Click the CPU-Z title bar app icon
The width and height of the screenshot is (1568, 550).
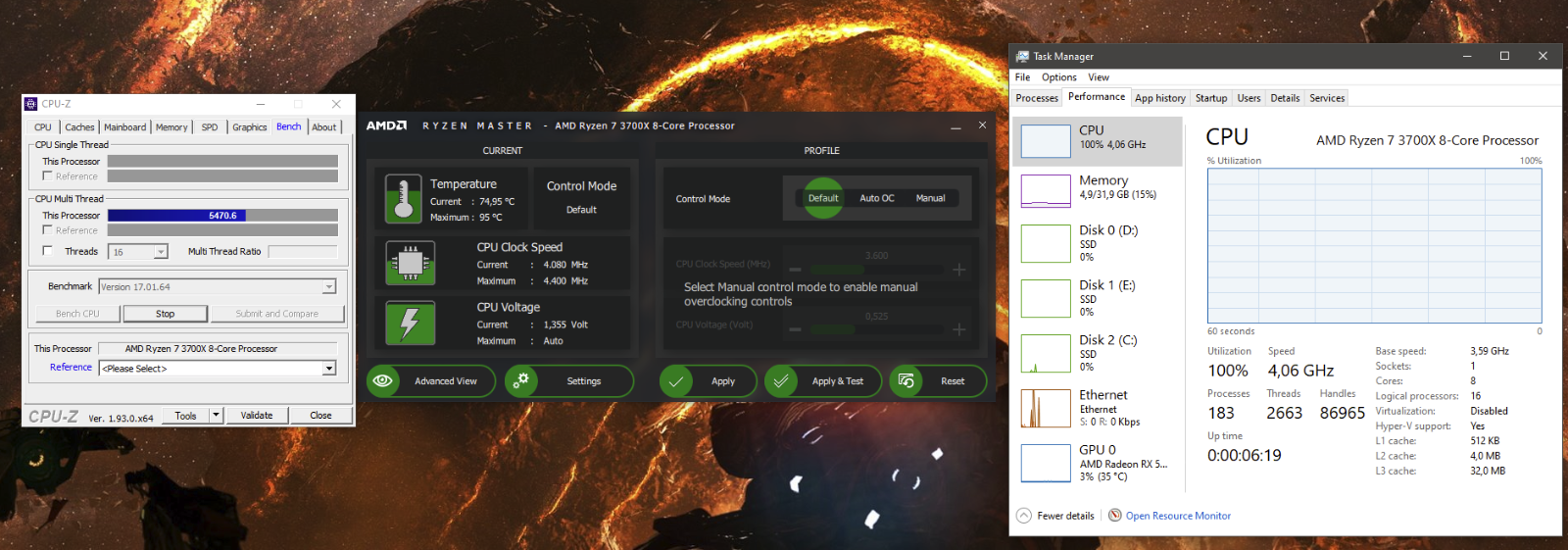click(x=31, y=104)
